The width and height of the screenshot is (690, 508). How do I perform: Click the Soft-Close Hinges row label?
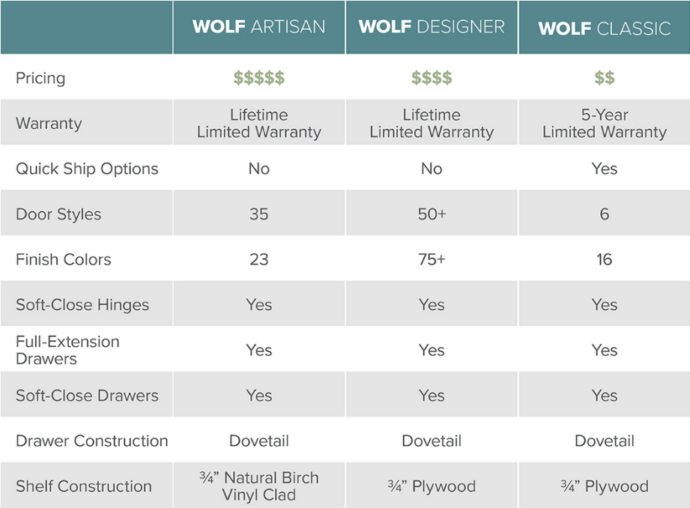coord(80,305)
